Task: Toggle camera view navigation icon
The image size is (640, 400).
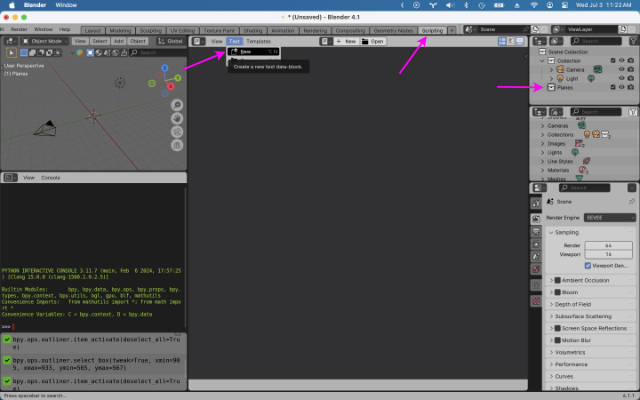Action: [x=177, y=132]
